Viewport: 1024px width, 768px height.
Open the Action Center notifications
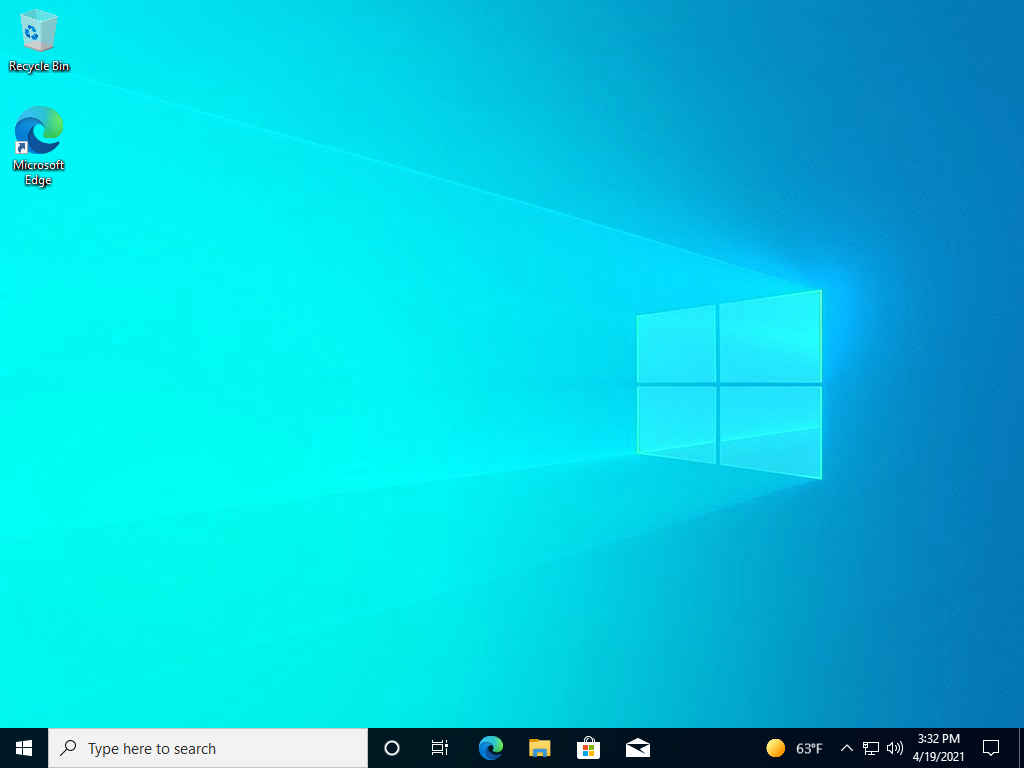(989, 747)
